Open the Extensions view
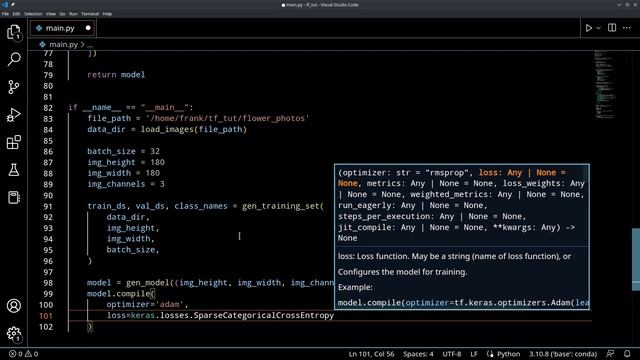The height and width of the screenshot is (360, 640). pyautogui.click(x=14, y=142)
